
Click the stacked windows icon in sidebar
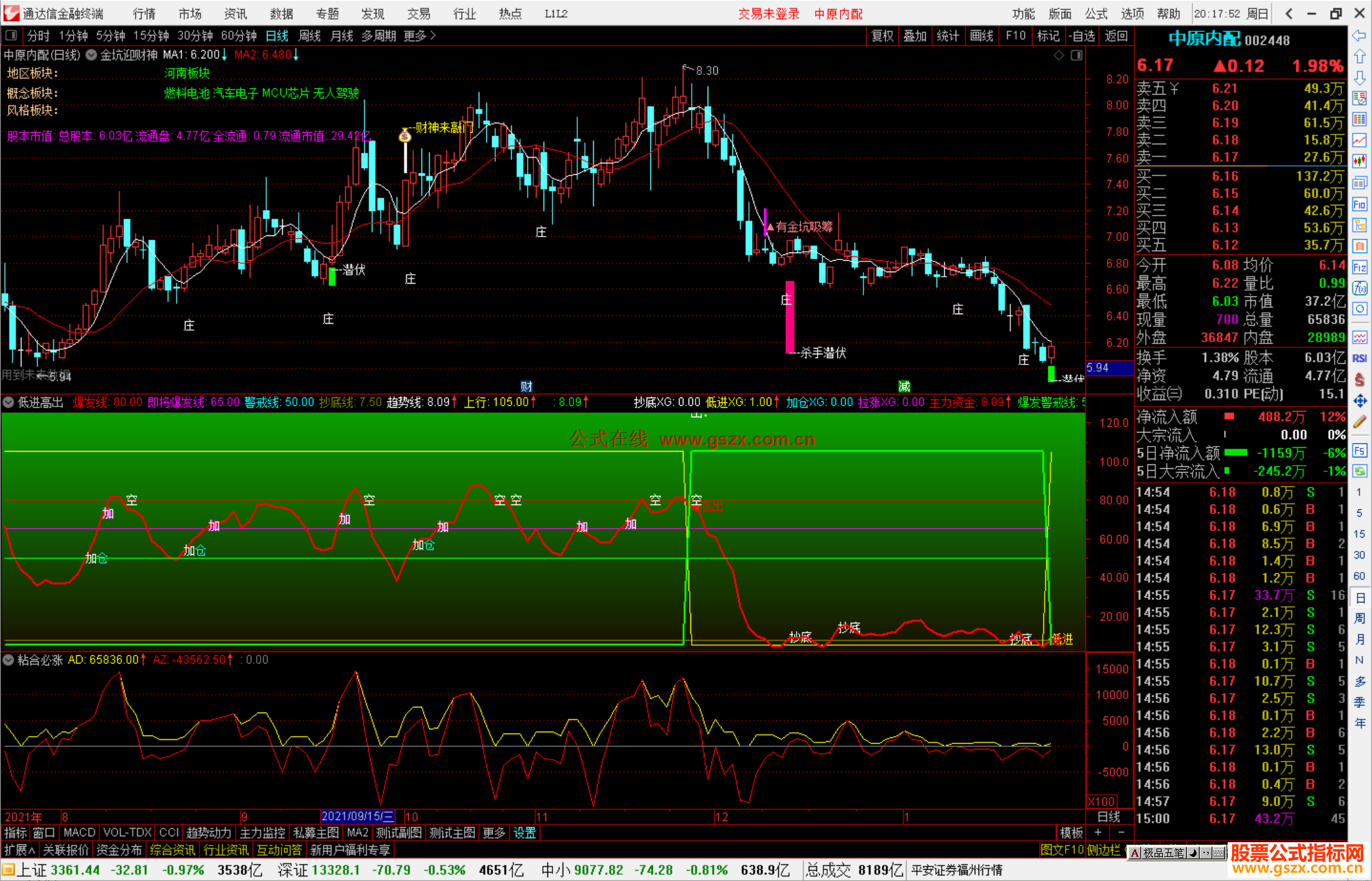point(1359,183)
